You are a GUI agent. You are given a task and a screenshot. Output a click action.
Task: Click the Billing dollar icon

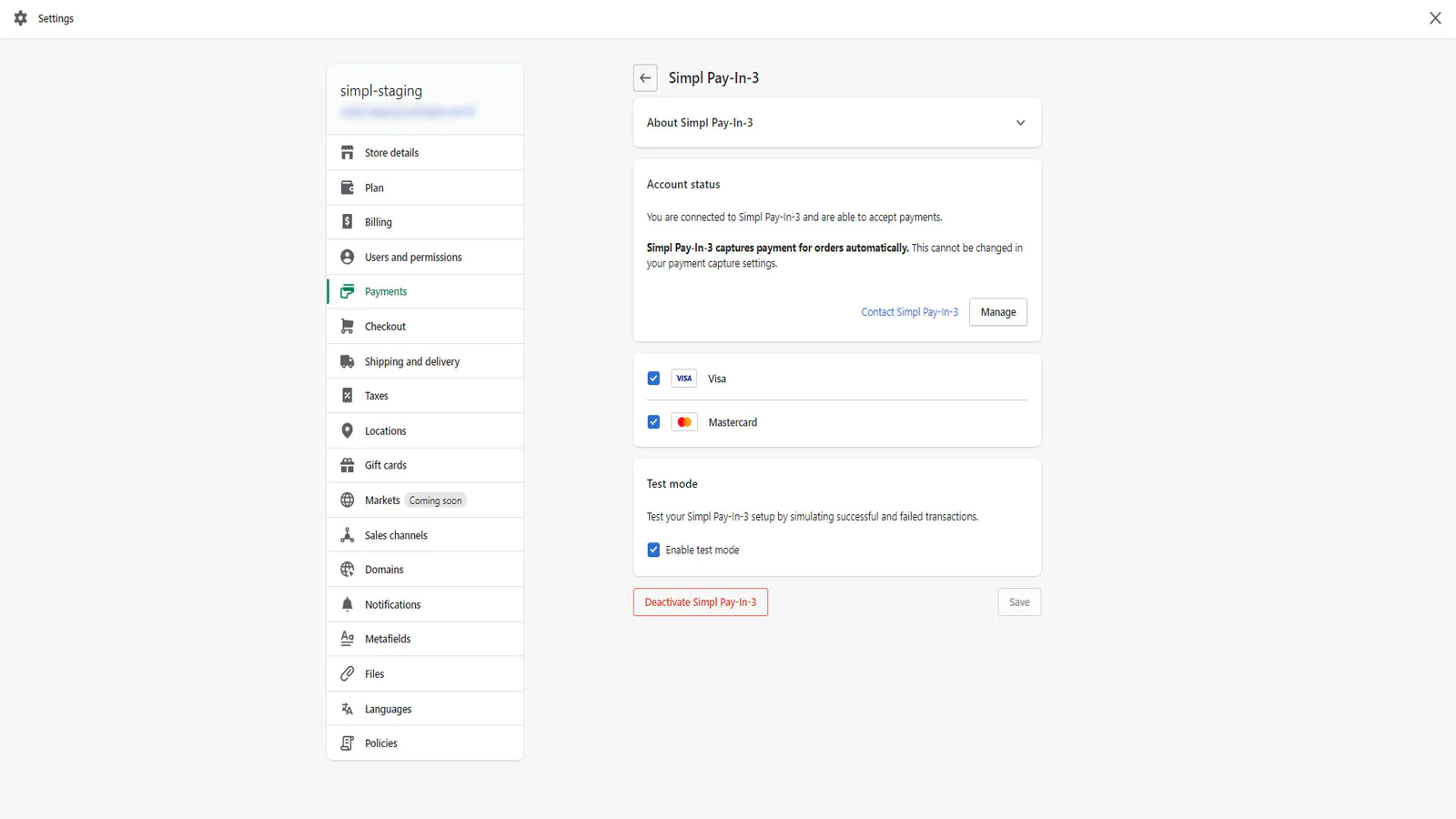click(347, 222)
